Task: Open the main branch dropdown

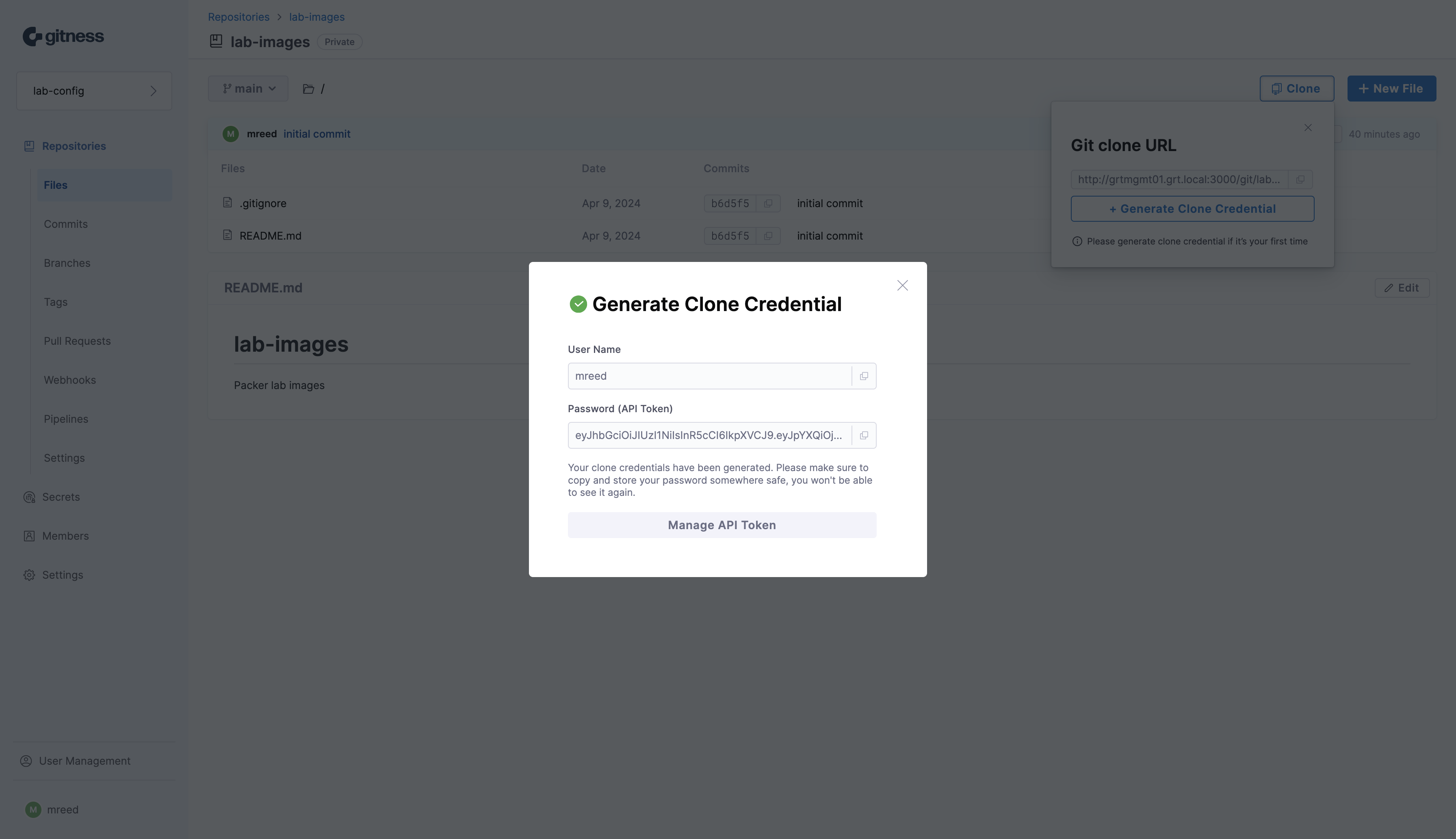Action: tap(248, 89)
